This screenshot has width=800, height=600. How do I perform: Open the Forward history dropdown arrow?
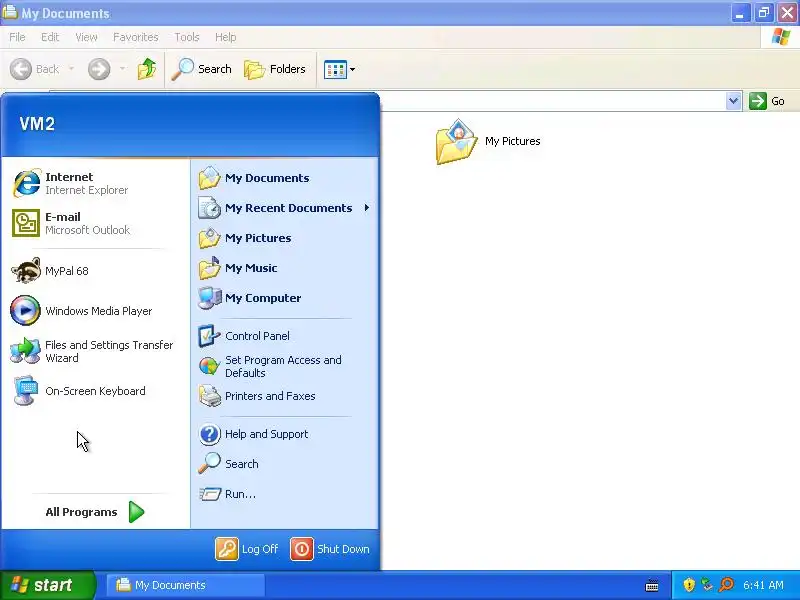coord(122,69)
